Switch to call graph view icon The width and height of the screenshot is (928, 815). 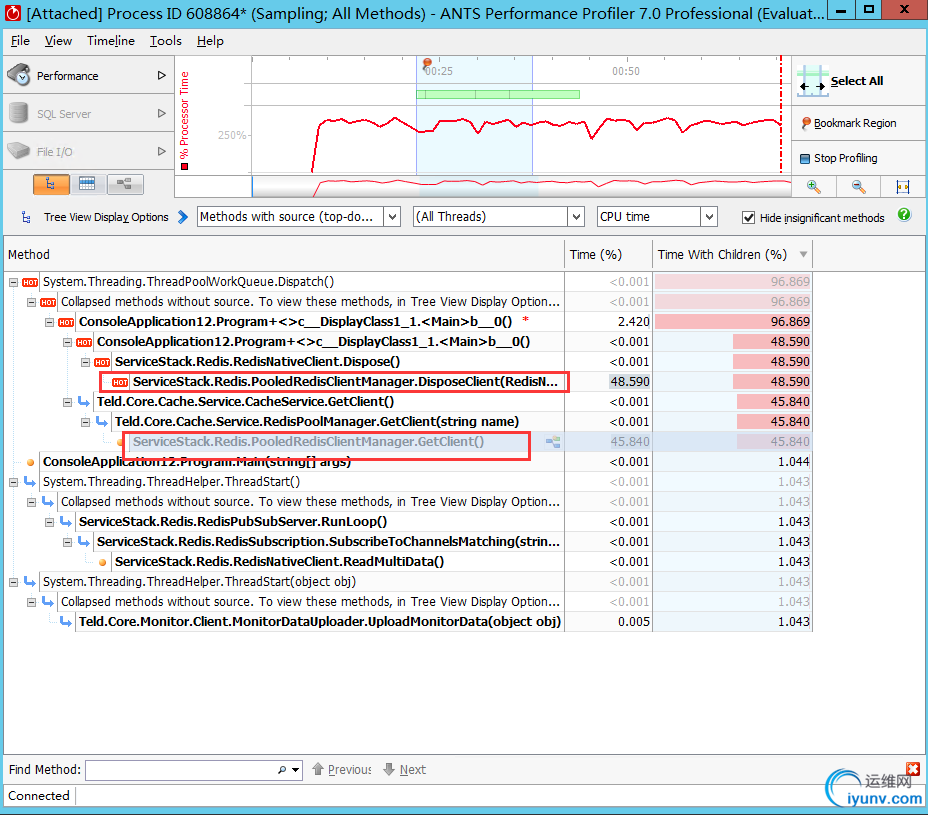click(124, 185)
